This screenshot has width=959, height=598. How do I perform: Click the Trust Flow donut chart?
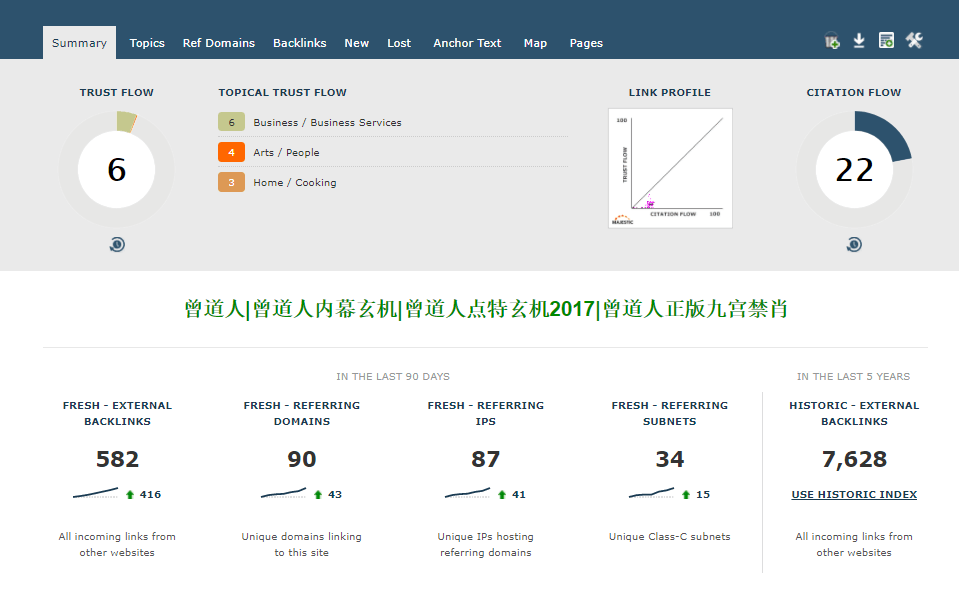[x=117, y=169]
